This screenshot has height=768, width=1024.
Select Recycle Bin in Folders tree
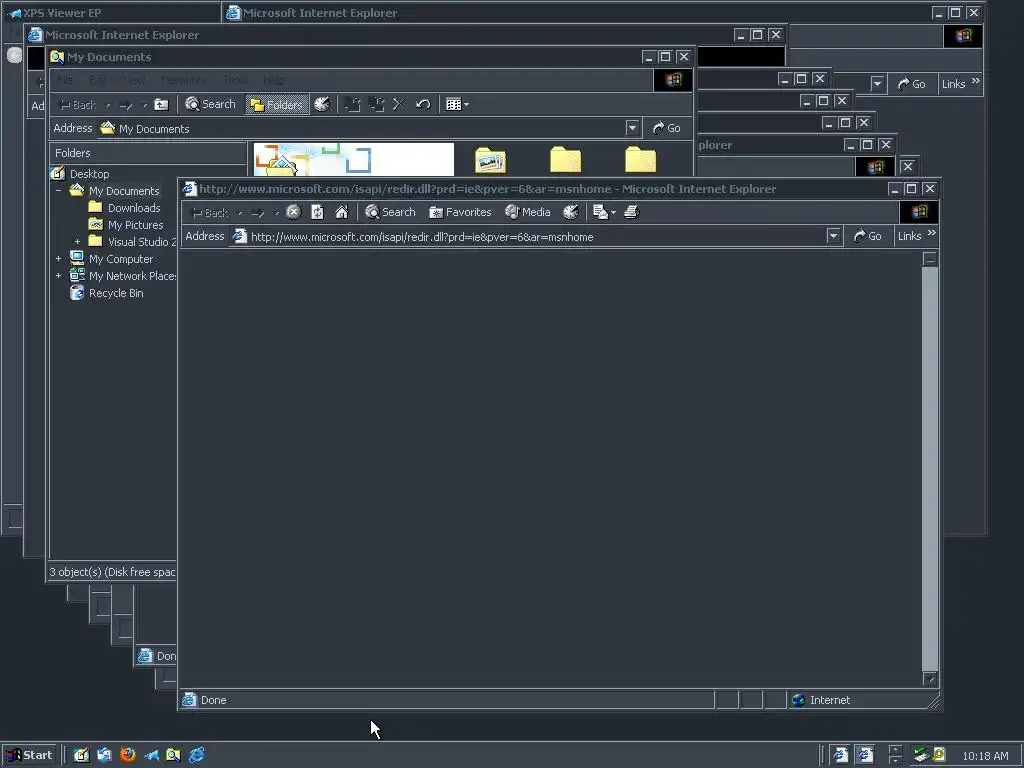pyautogui.click(x=116, y=293)
